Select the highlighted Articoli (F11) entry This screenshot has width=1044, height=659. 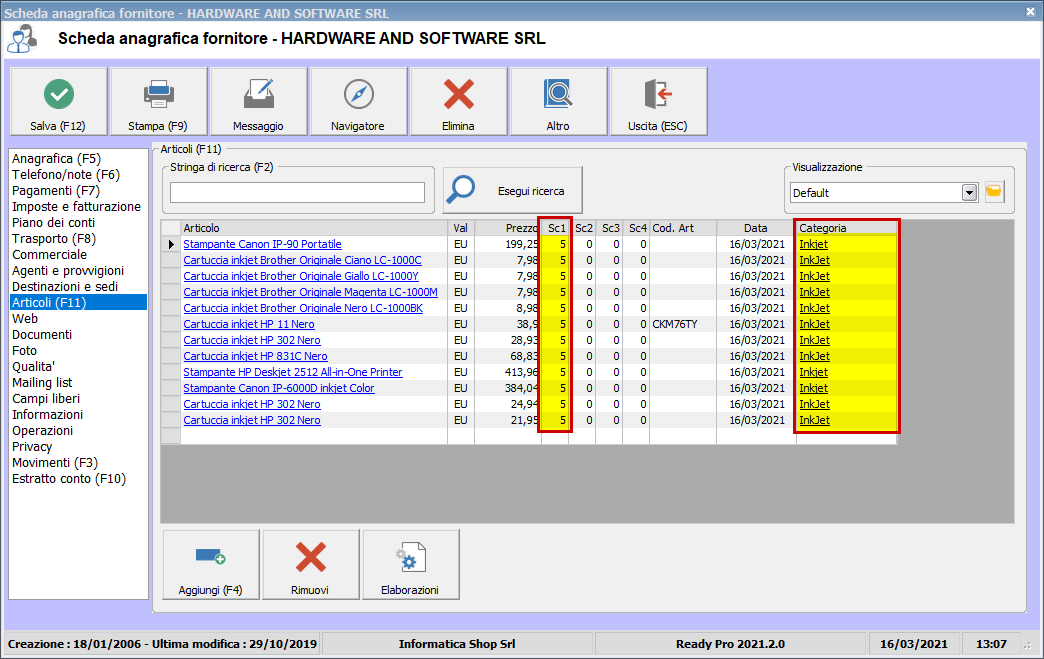[x=79, y=302]
